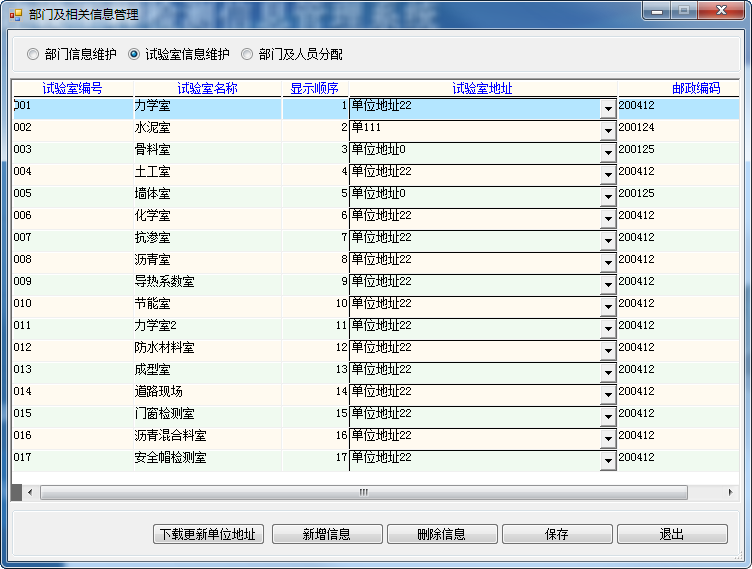Expand address dropdown for 沥青室 row

pyautogui.click(x=608, y=262)
